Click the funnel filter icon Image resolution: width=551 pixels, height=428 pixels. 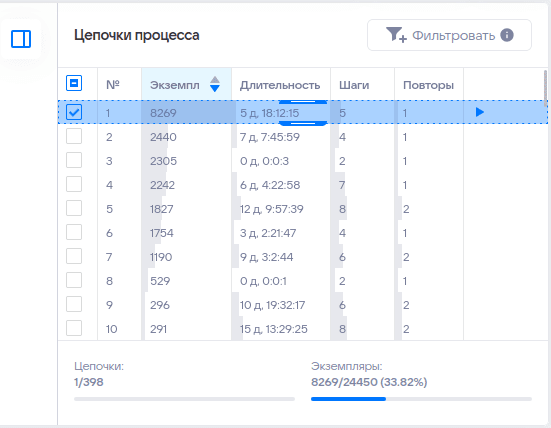[x=396, y=35]
